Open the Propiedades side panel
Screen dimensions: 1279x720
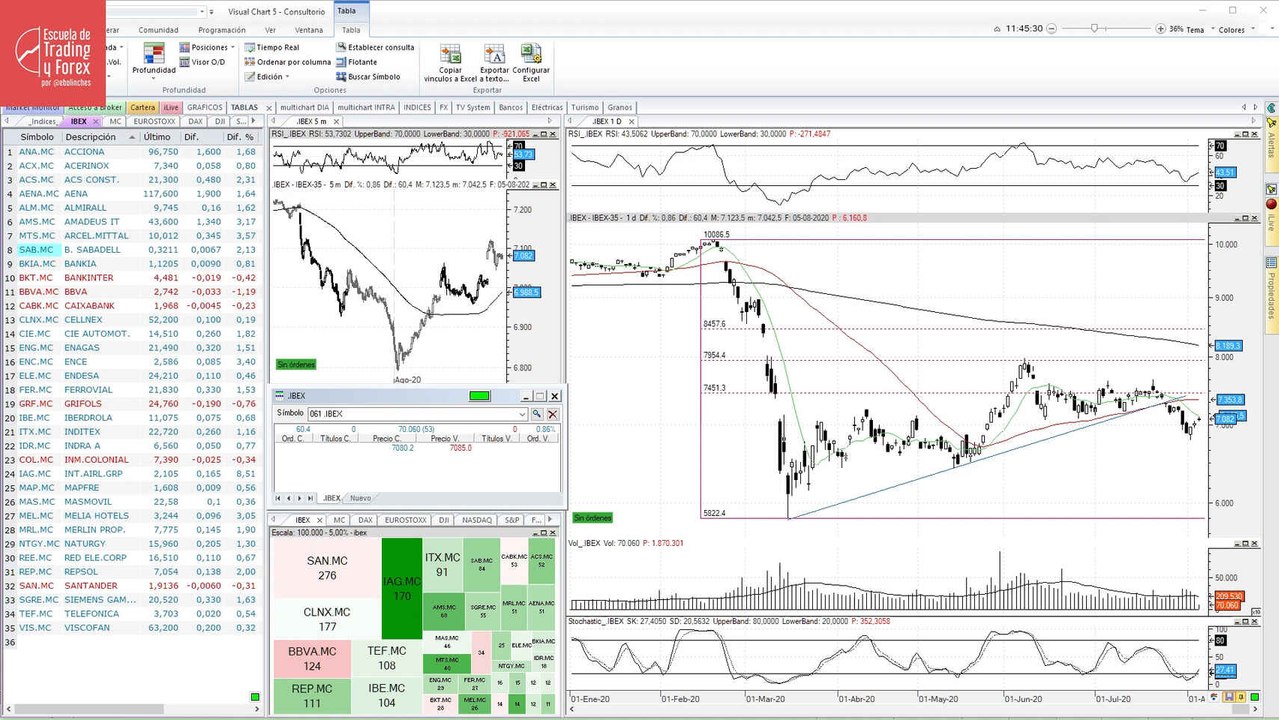1271,295
